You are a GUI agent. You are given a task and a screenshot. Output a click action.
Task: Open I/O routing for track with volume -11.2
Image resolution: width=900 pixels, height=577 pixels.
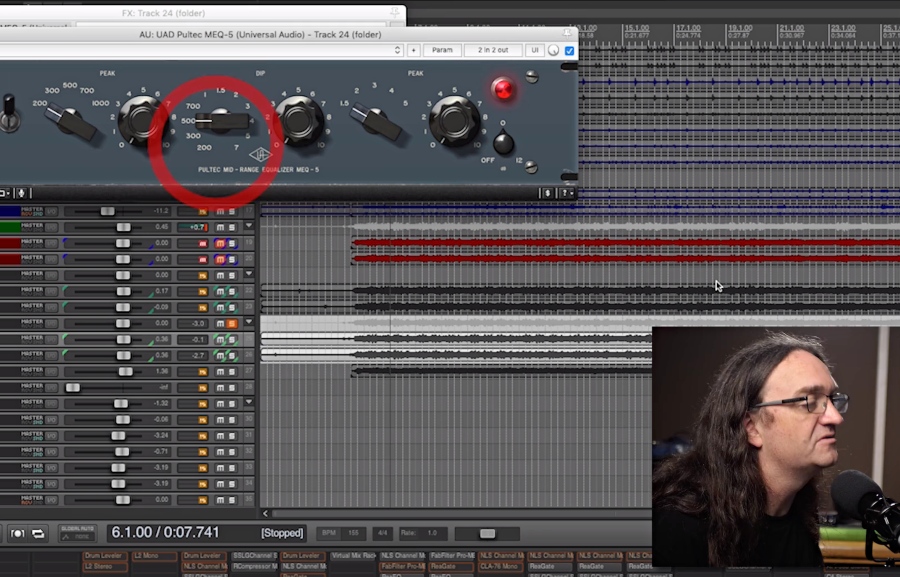(x=52, y=211)
